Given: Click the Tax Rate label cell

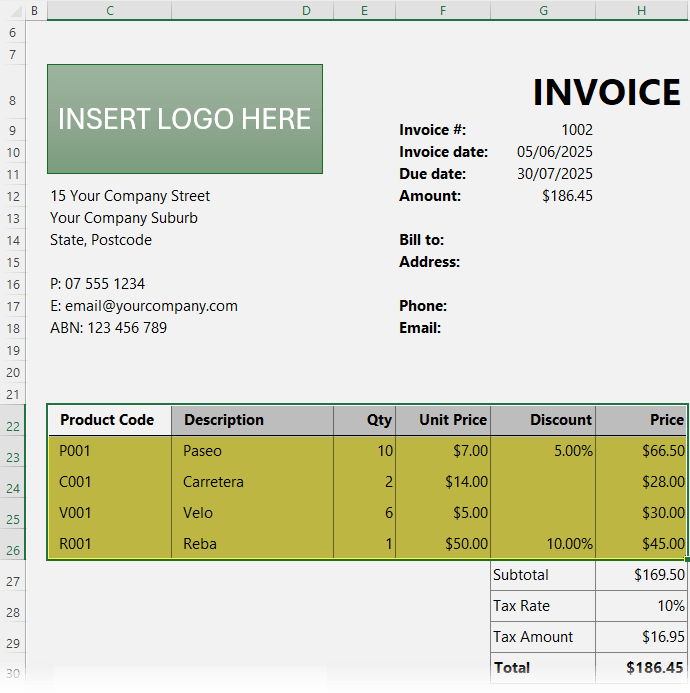Looking at the screenshot, I should [543, 606].
